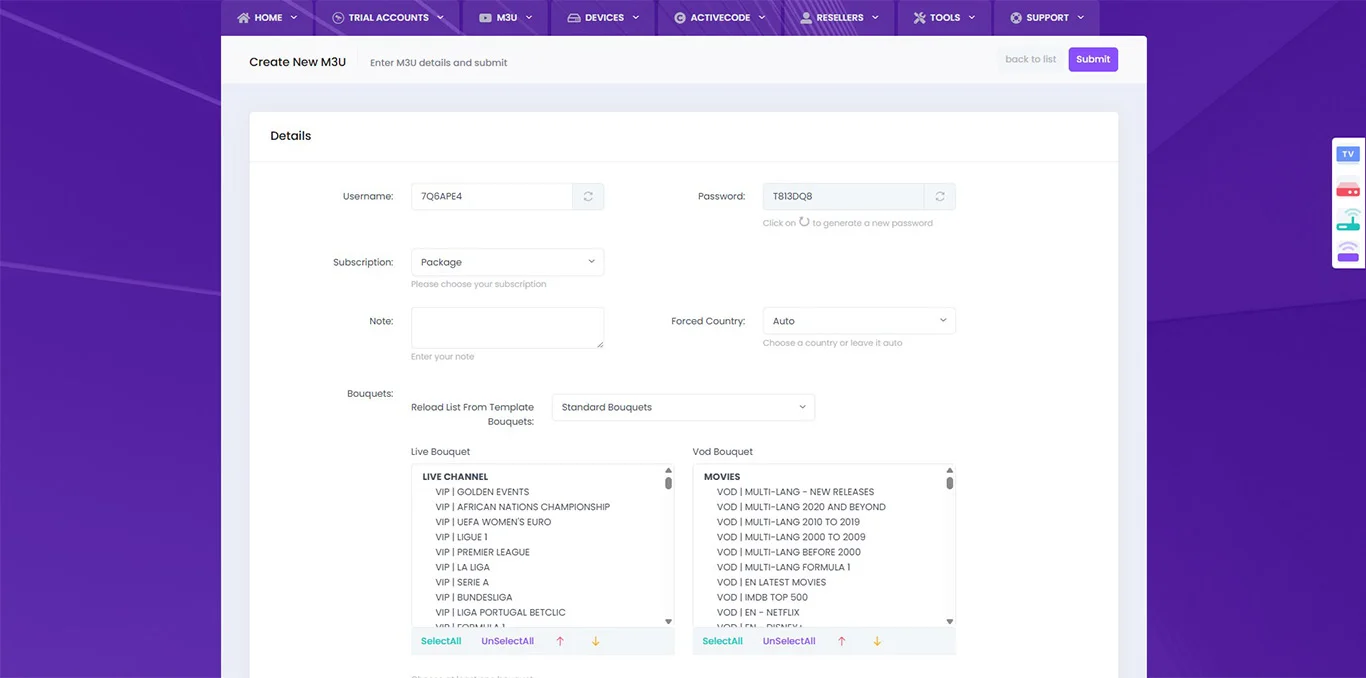Screen dimensions: 1366x678
Task: Click UnSelectAll under Vod Bouquet
Action: [789, 641]
